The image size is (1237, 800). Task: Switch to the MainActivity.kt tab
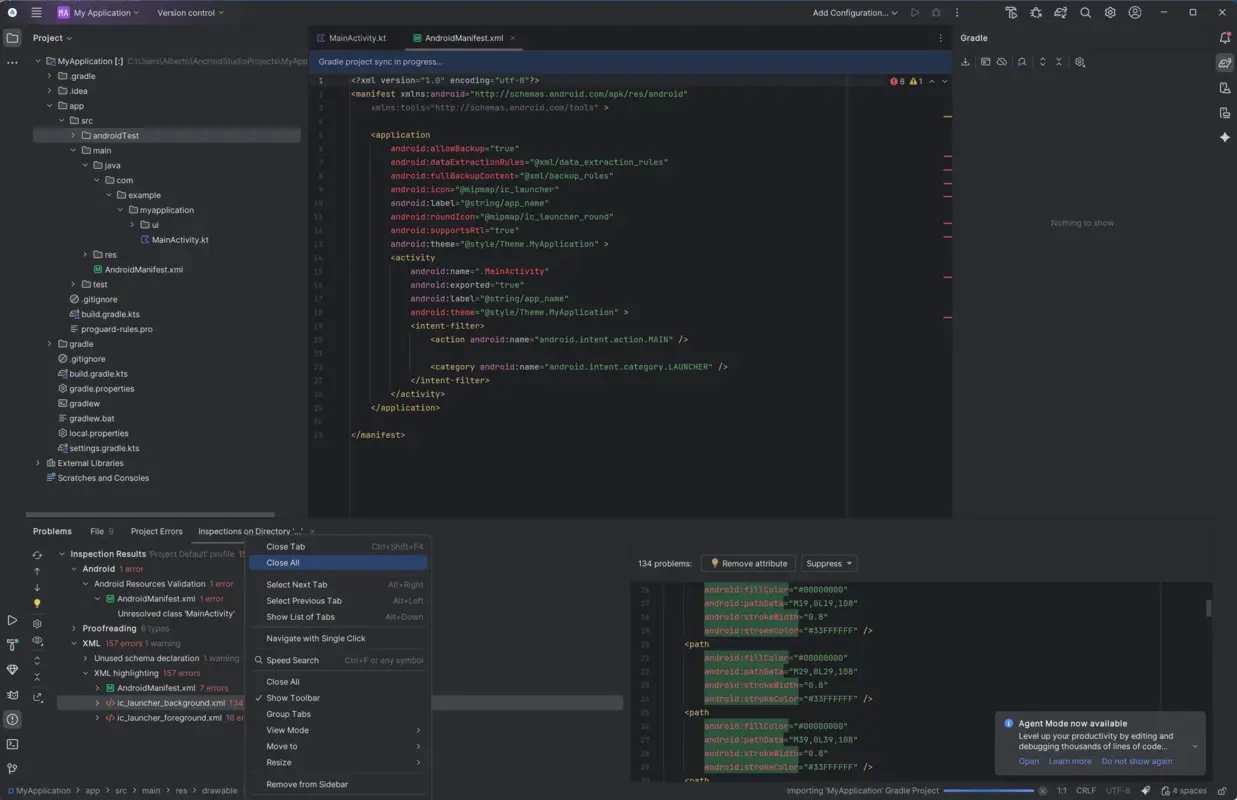[355, 38]
